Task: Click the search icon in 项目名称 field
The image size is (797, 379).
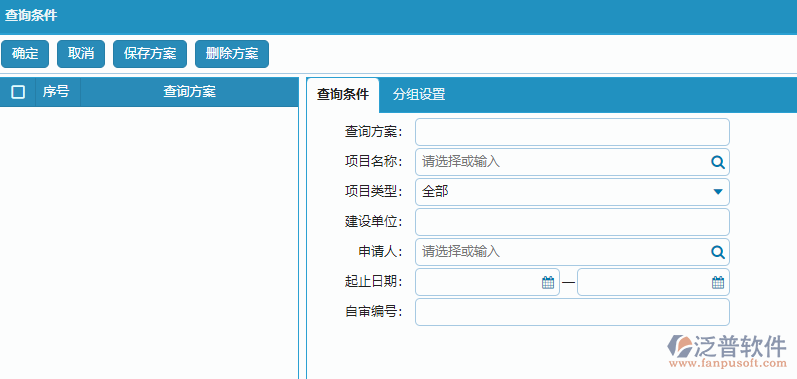Action: tap(717, 162)
